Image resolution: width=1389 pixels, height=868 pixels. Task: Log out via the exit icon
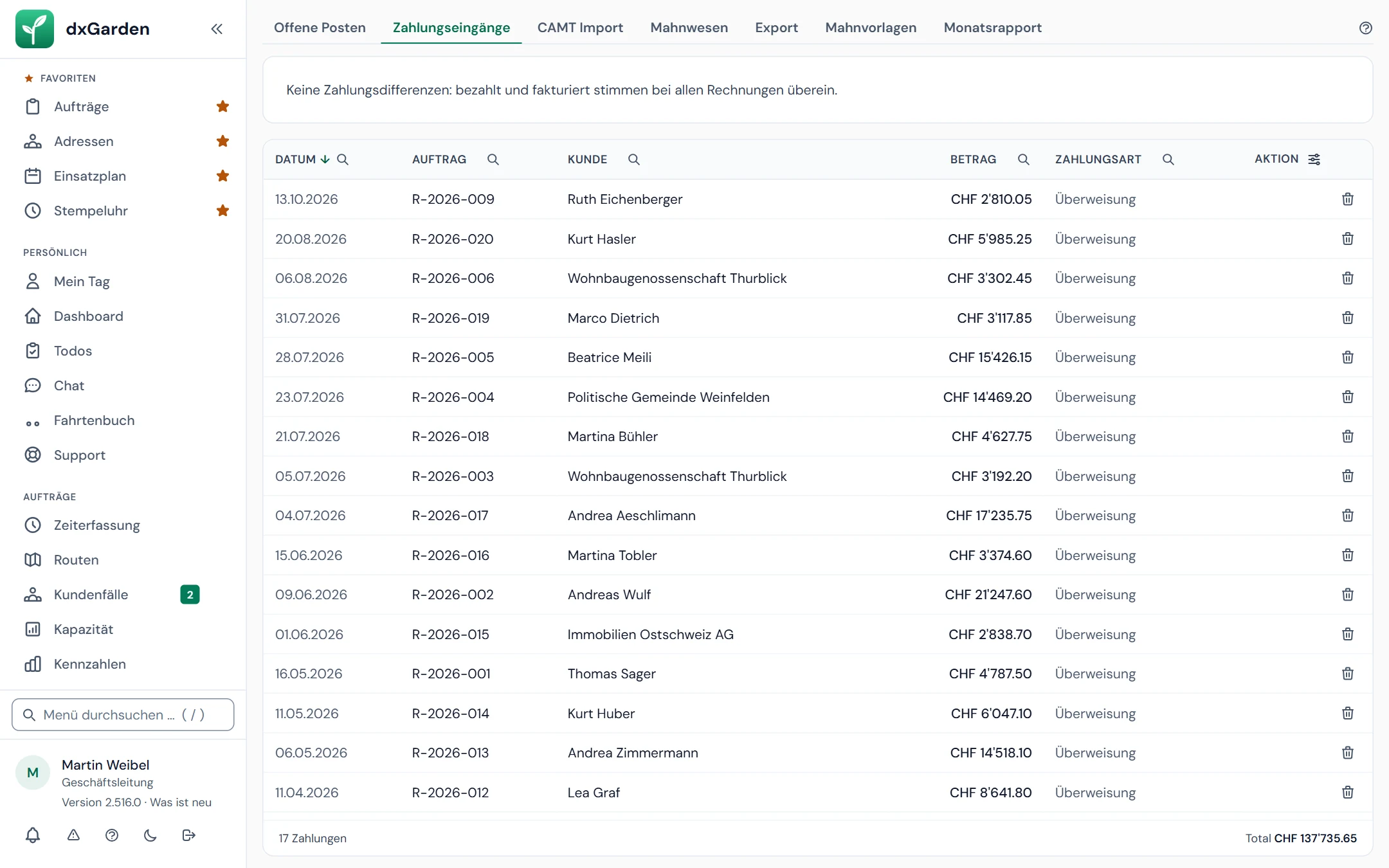pyautogui.click(x=189, y=835)
